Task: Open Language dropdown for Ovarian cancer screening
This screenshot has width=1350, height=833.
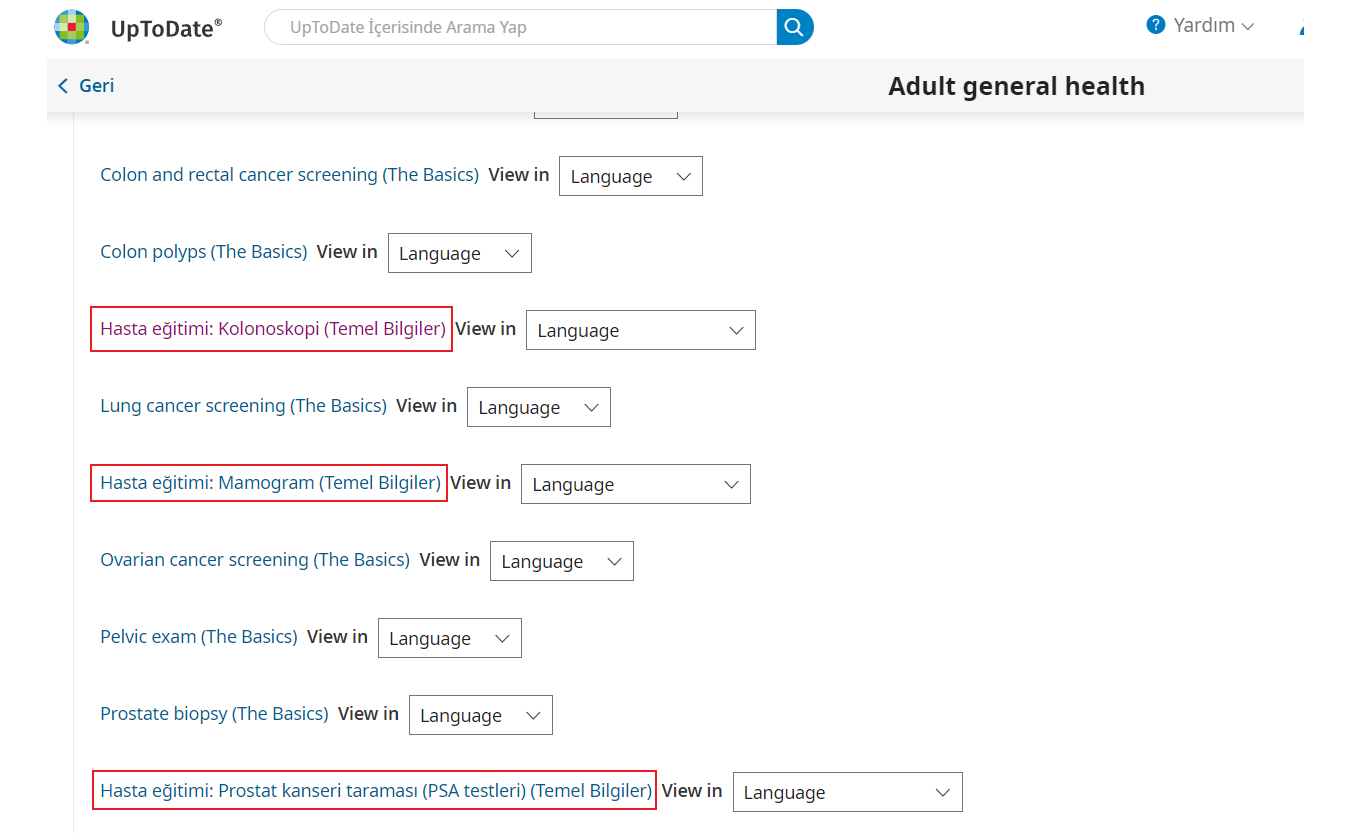Action: pyautogui.click(x=561, y=561)
